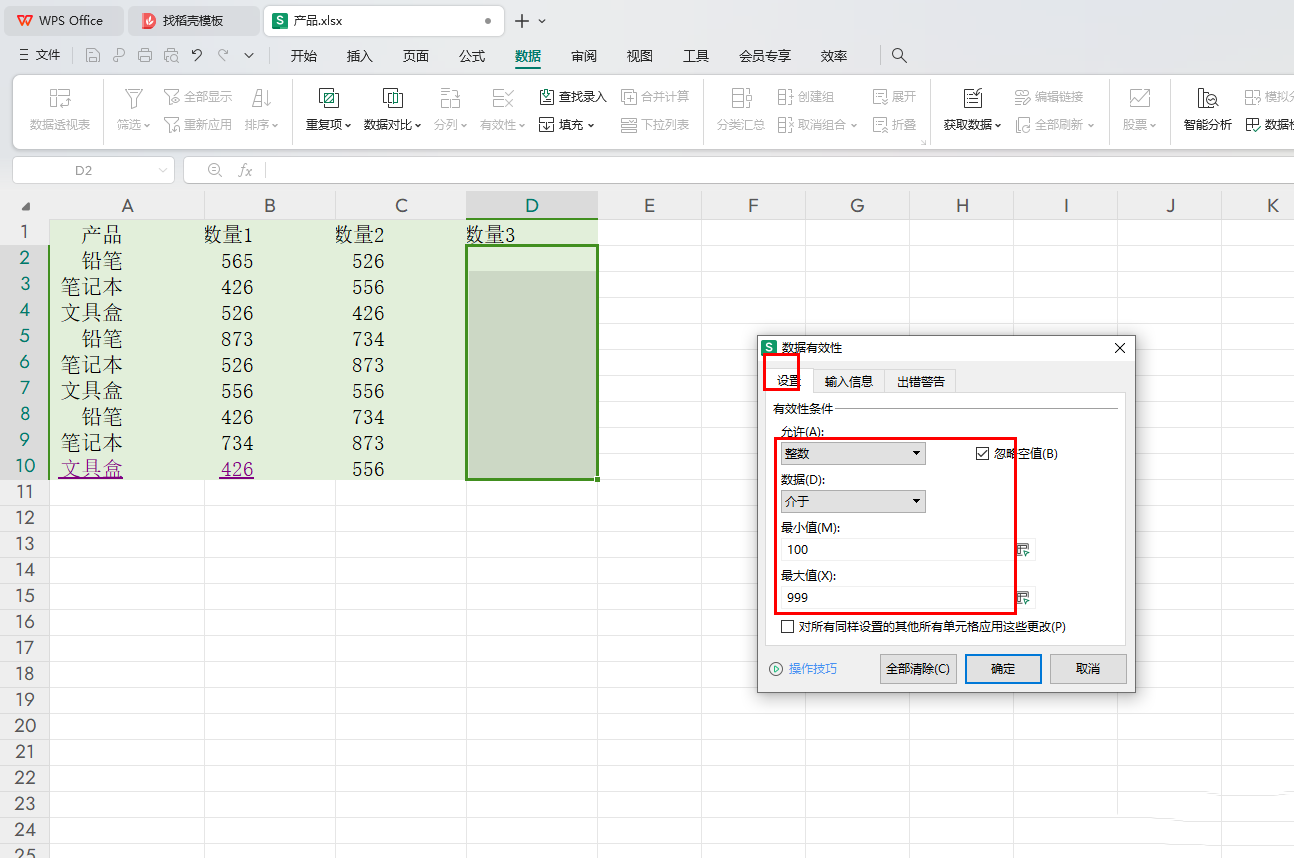Viewport: 1294px width, 858px height.
Task: Switch to the 插入 ribbon tab
Action: pyautogui.click(x=360, y=56)
